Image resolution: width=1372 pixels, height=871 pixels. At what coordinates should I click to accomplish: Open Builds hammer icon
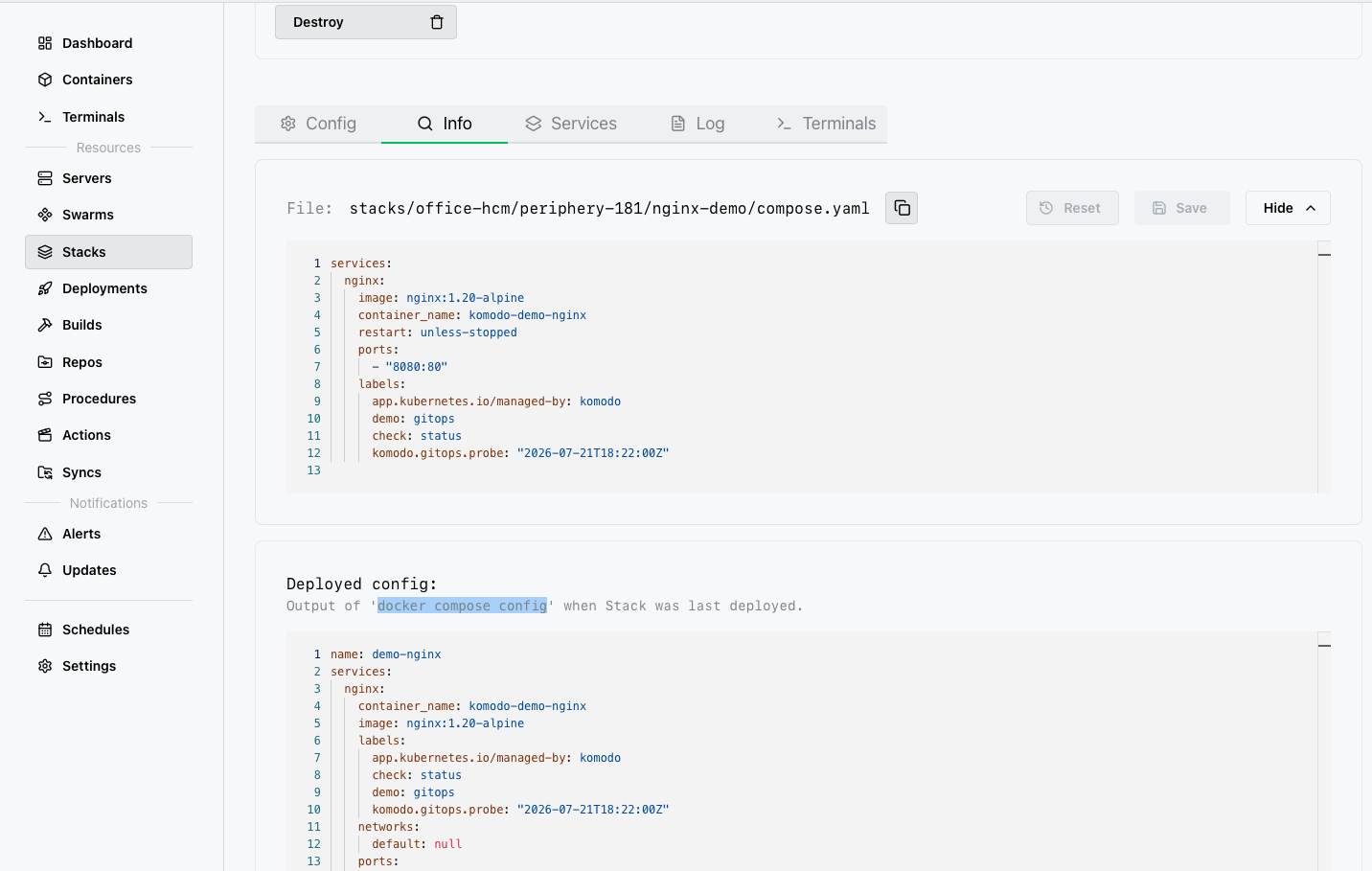point(45,325)
